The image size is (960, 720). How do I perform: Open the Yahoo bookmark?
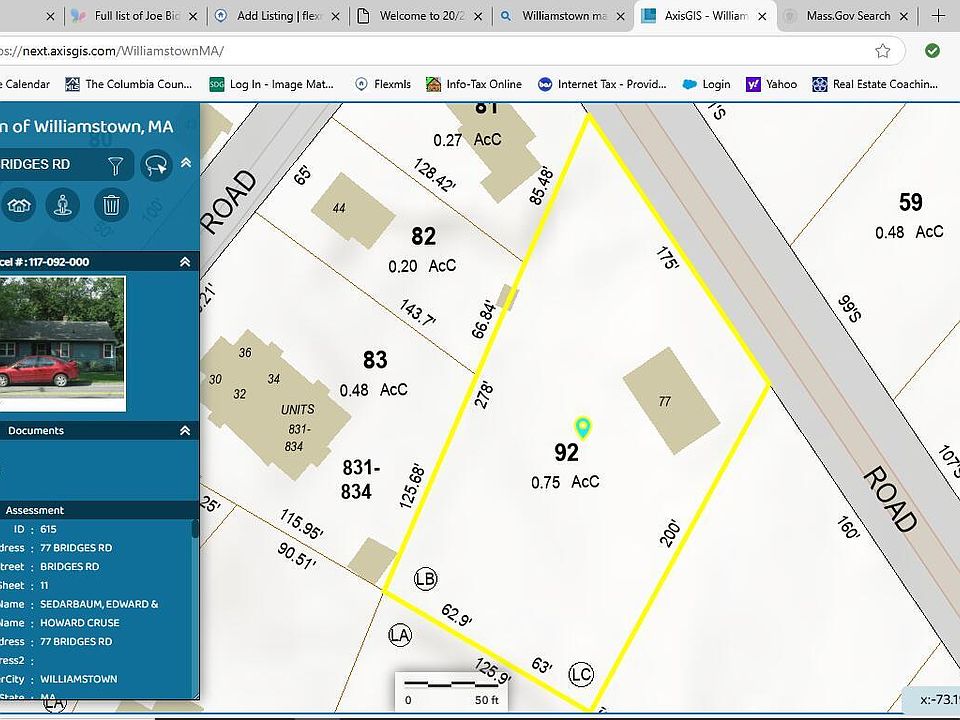click(771, 84)
